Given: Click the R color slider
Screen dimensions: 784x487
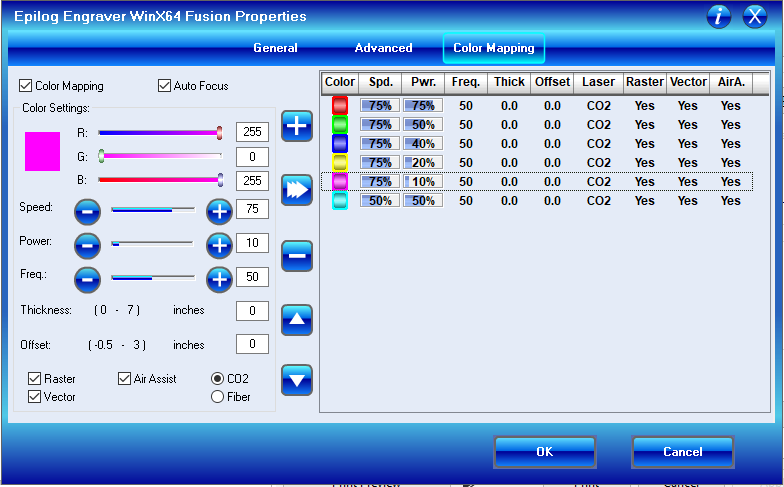Looking at the screenshot, I should point(160,132).
